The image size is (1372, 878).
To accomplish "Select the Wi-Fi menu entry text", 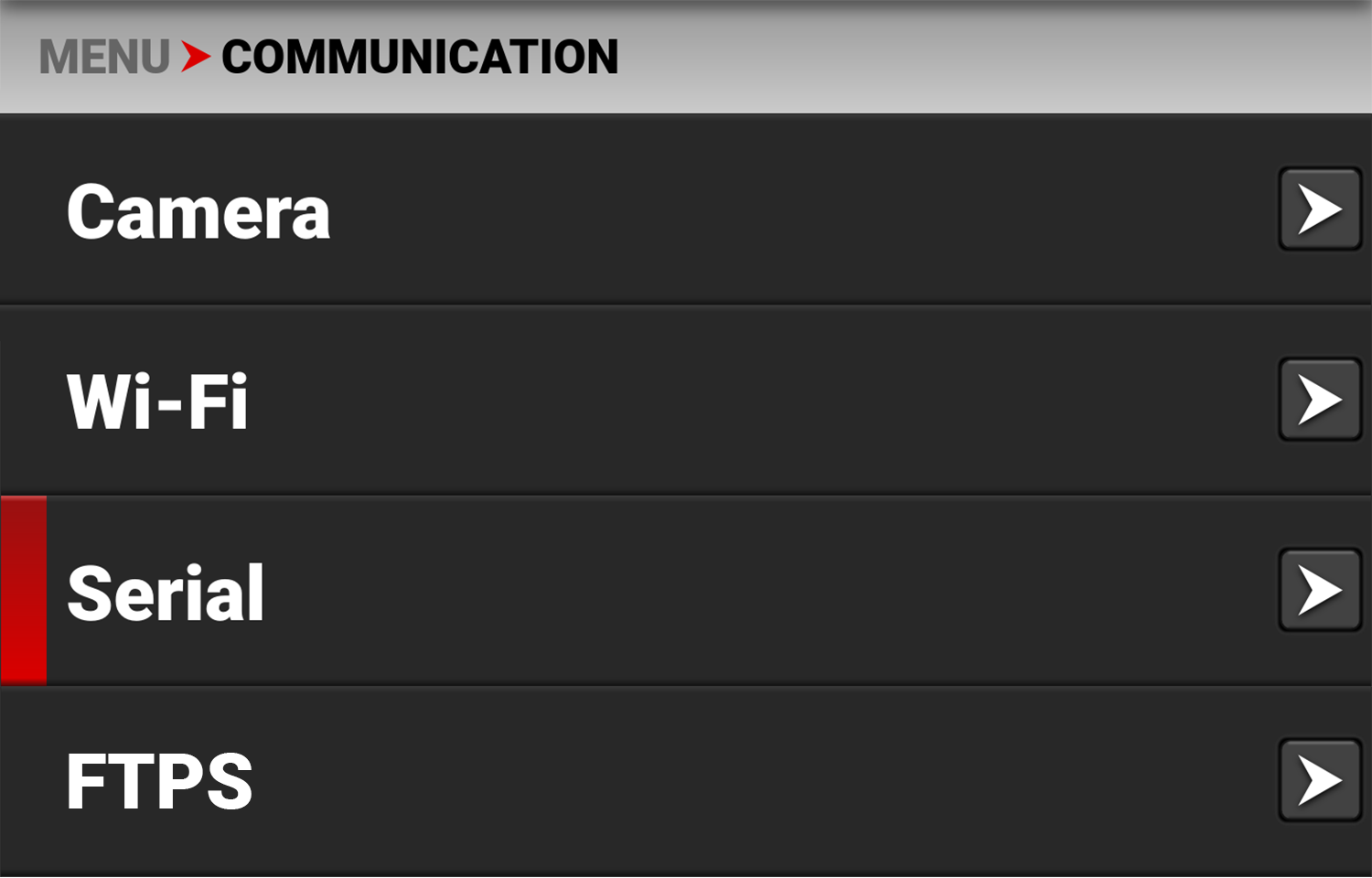I will [157, 402].
